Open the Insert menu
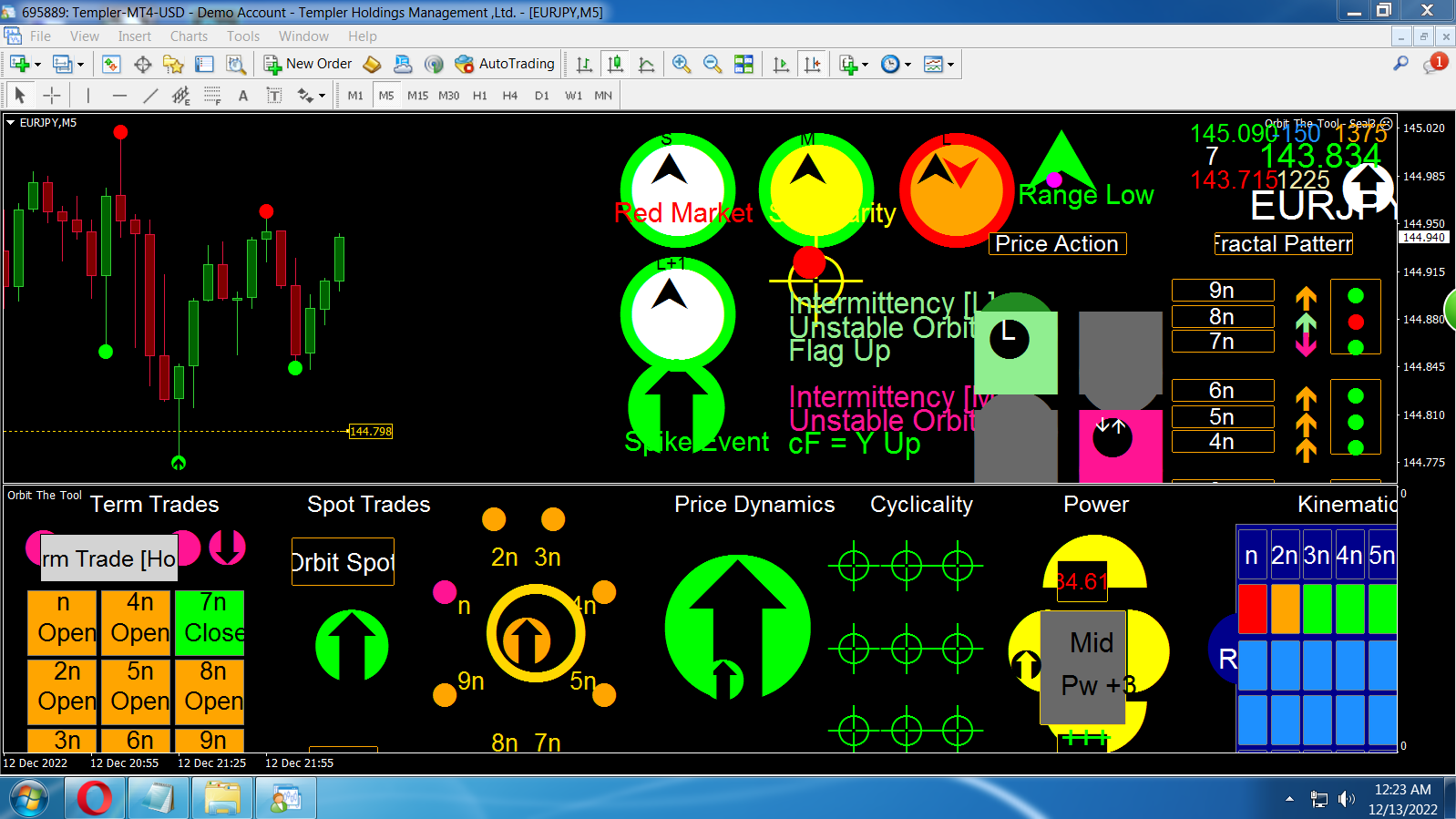The height and width of the screenshot is (819, 1456). tap(135, 36)
